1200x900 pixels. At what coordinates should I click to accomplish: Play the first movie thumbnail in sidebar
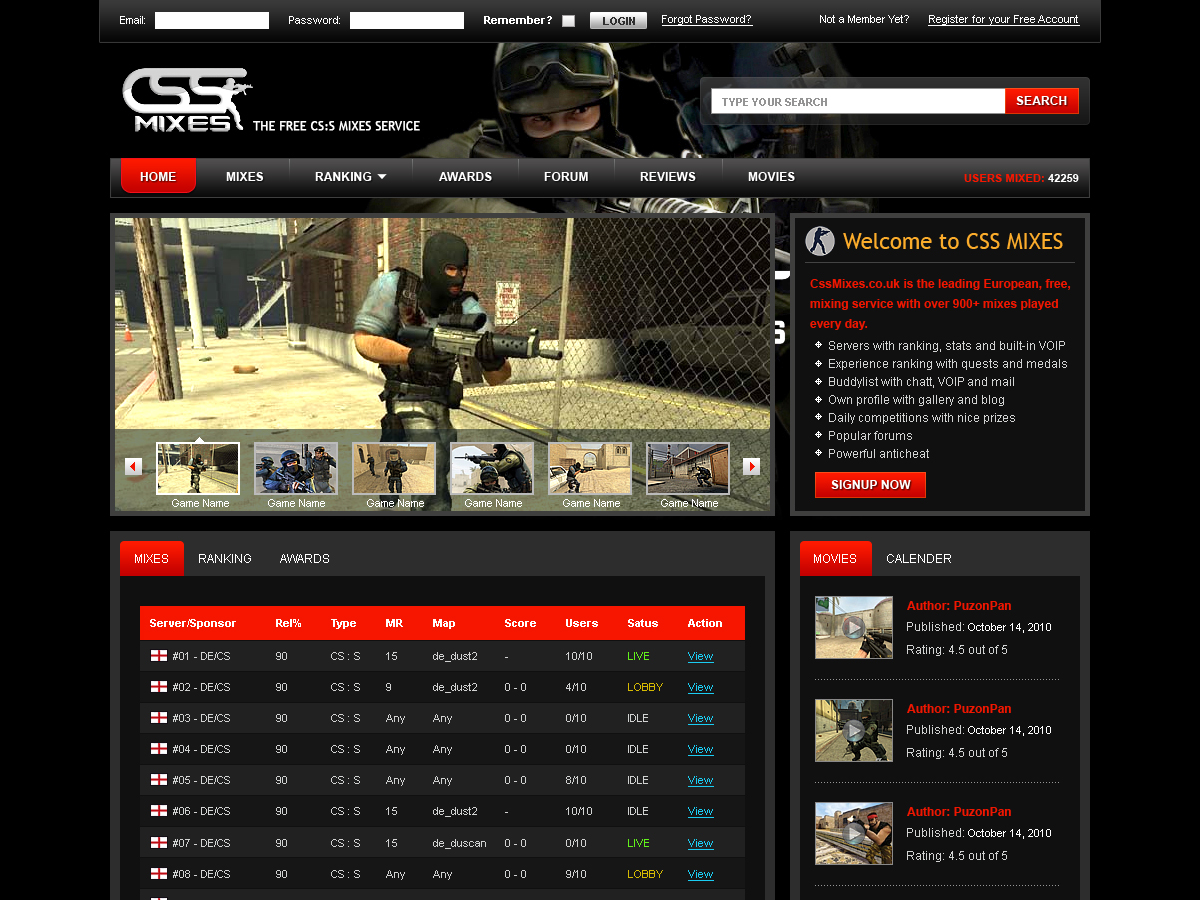click(854, 628)
